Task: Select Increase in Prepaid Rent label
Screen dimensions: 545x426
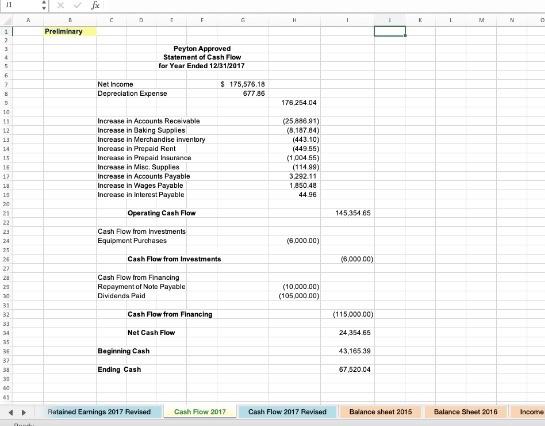Action: tap(137, 149)
